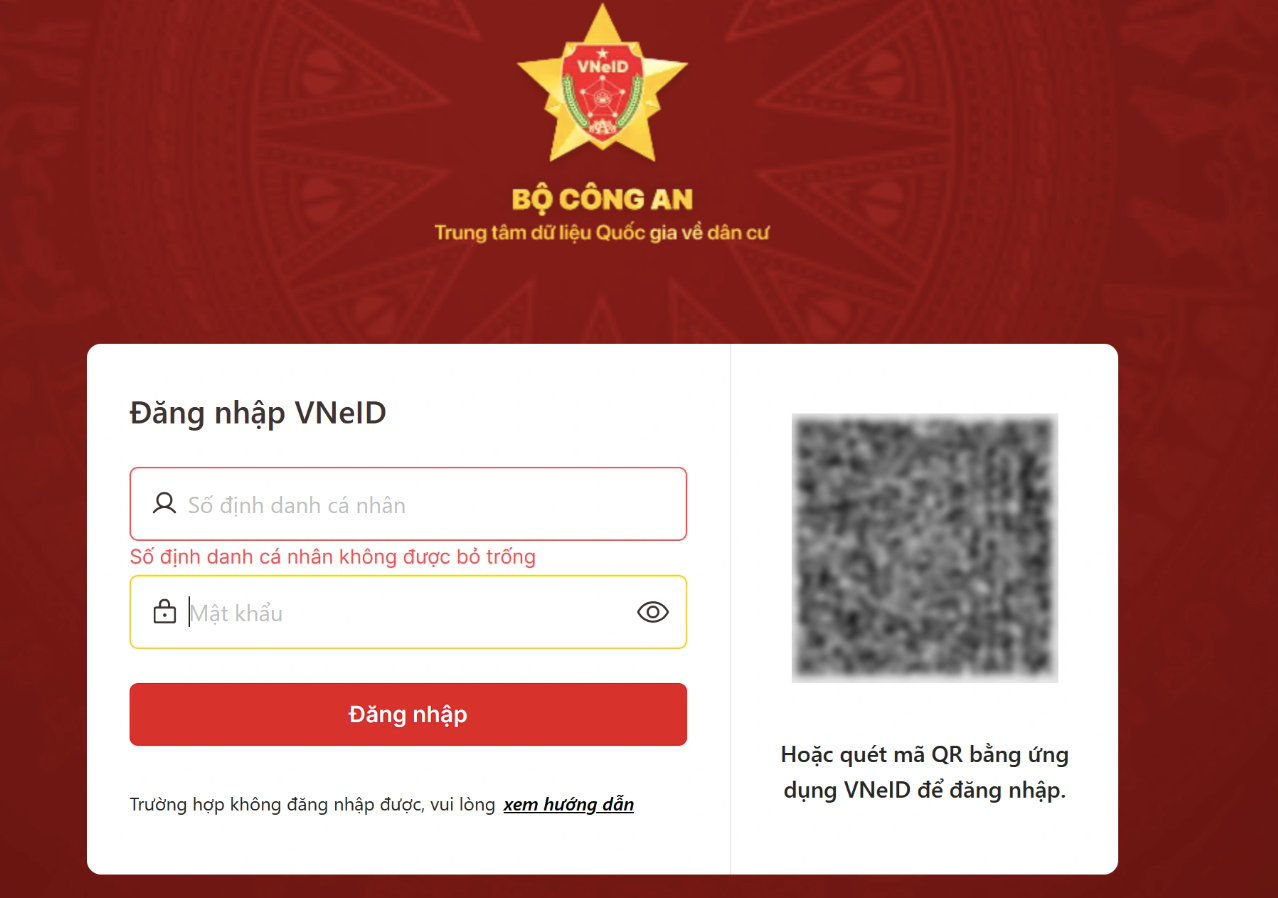Click the VNeID gold star emblem

602,84
